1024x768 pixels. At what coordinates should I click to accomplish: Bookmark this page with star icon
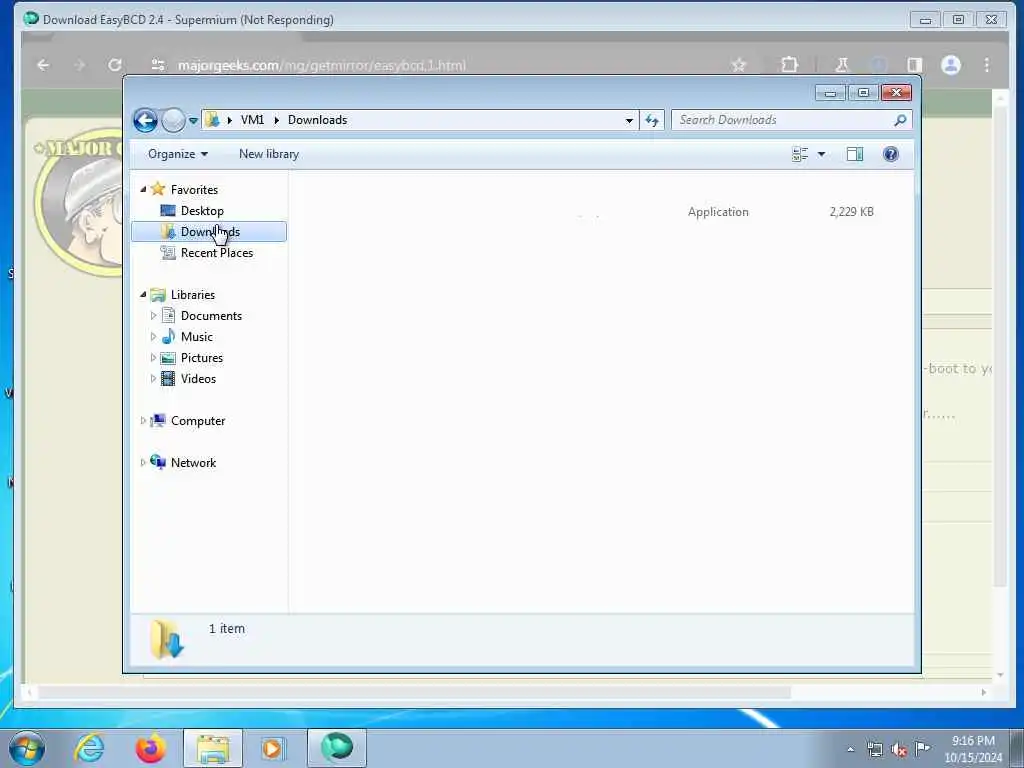(739, 65)
